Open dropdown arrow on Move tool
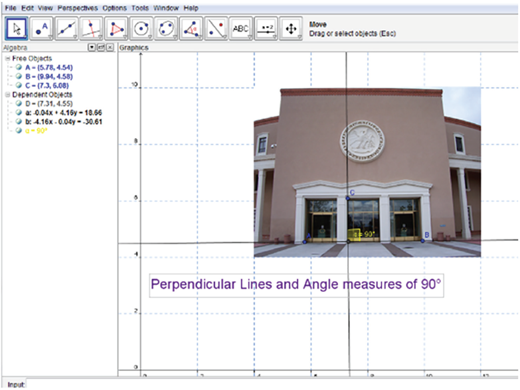 25,37
